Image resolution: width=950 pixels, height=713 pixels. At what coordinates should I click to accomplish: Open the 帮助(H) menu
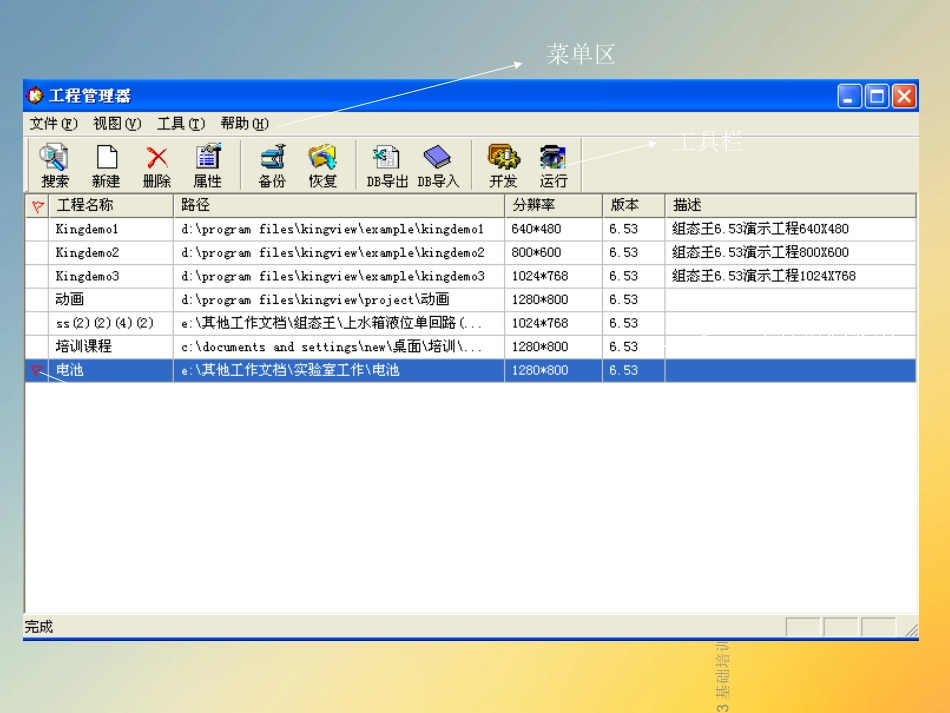[x=245, y=124]
